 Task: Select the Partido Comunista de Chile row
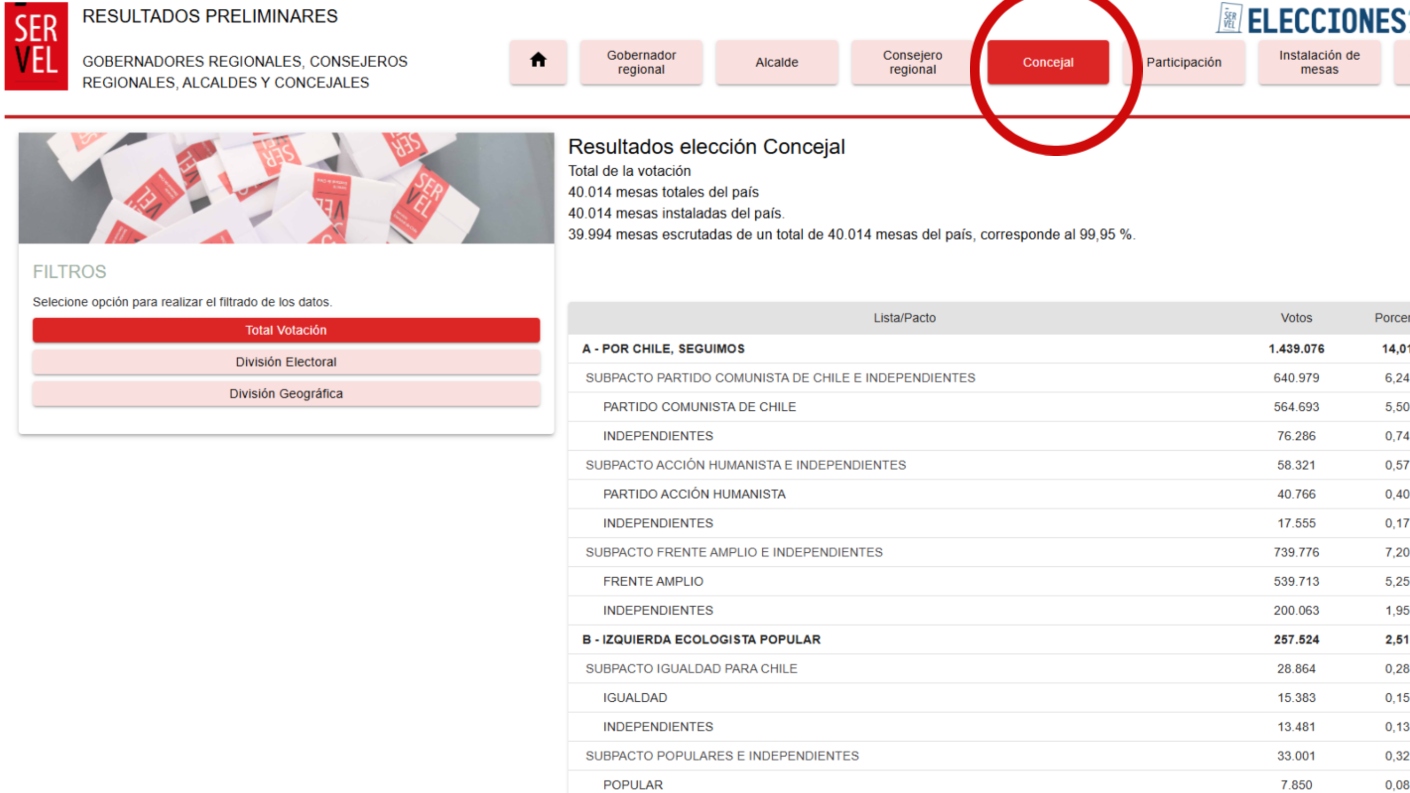click(x=699, y=407)
